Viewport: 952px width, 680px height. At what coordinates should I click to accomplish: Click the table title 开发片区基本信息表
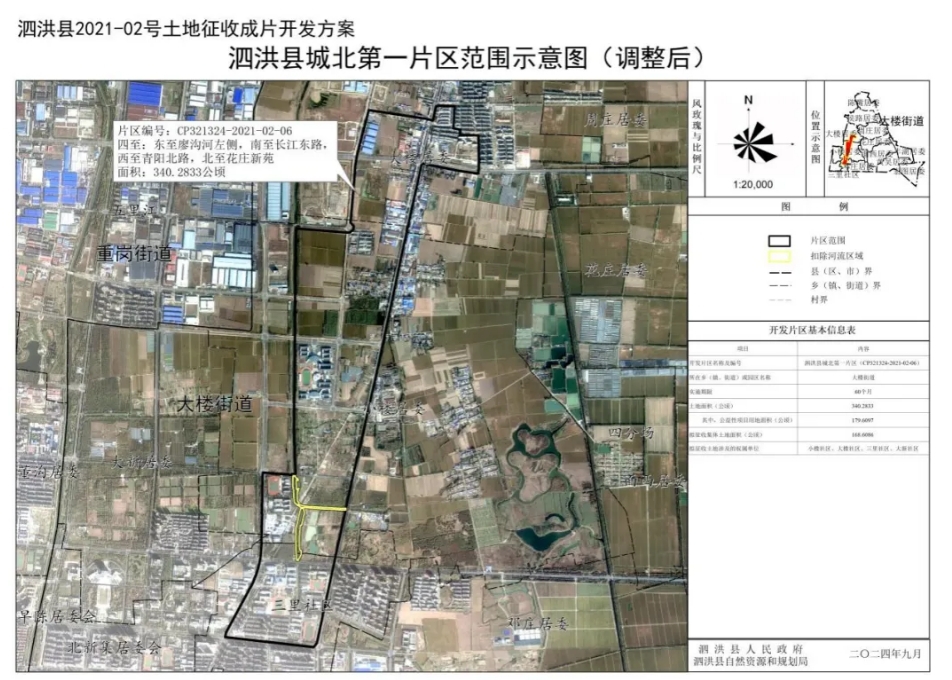coord(812,330)
